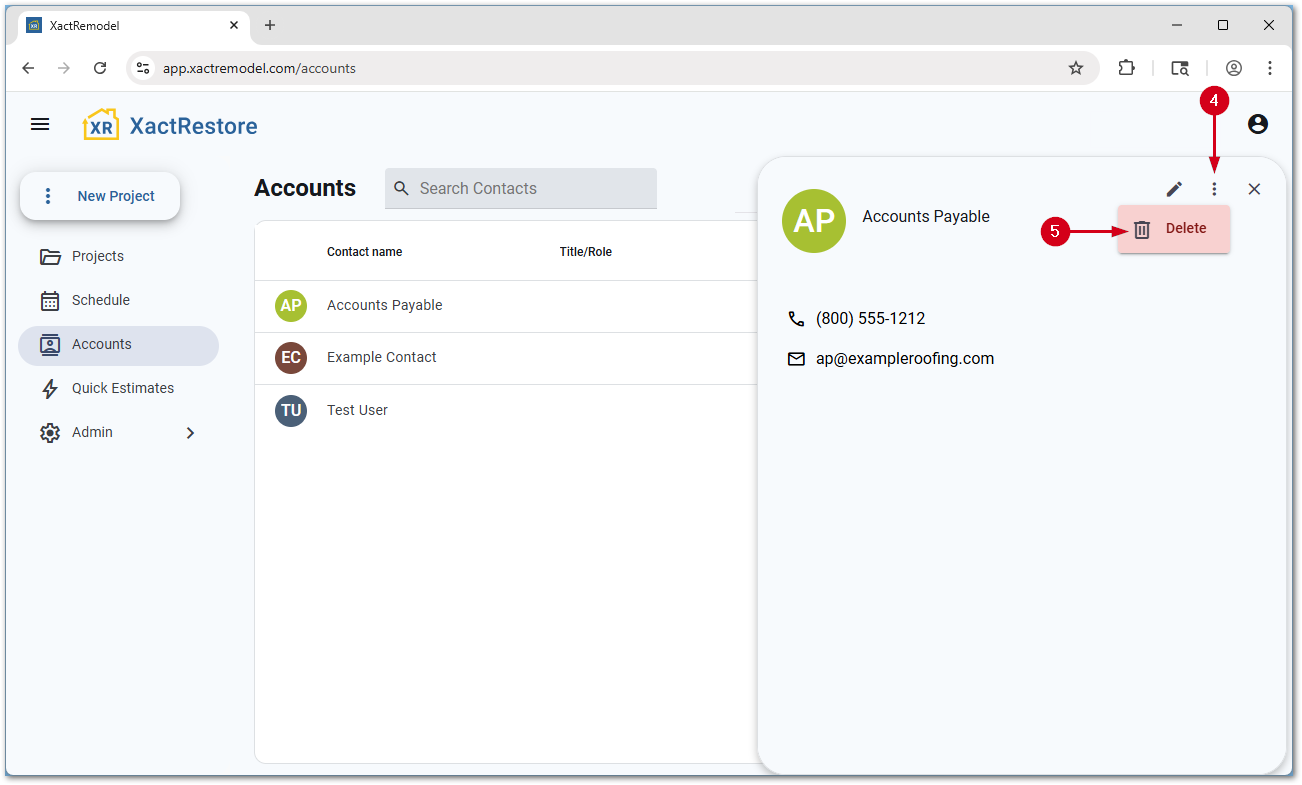The width and height of the screenshot is (1302, 785).
Task: Open the user profile account icon
Action: (x=1258, y=124)
